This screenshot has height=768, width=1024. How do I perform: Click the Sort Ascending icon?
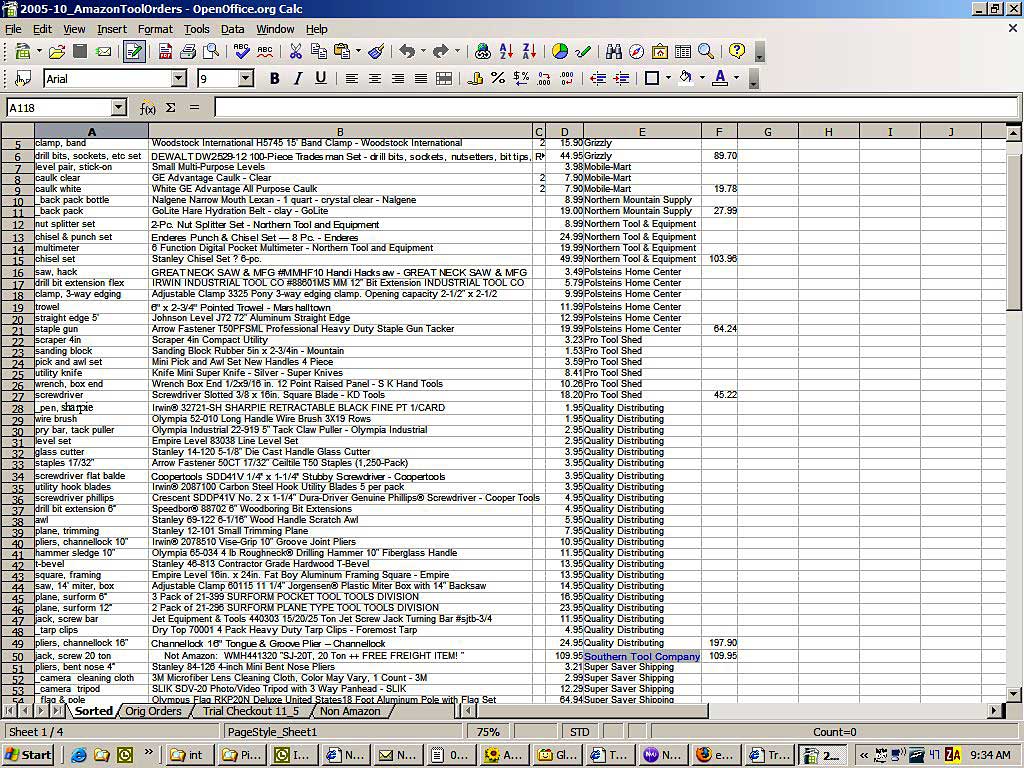[506, 52]
